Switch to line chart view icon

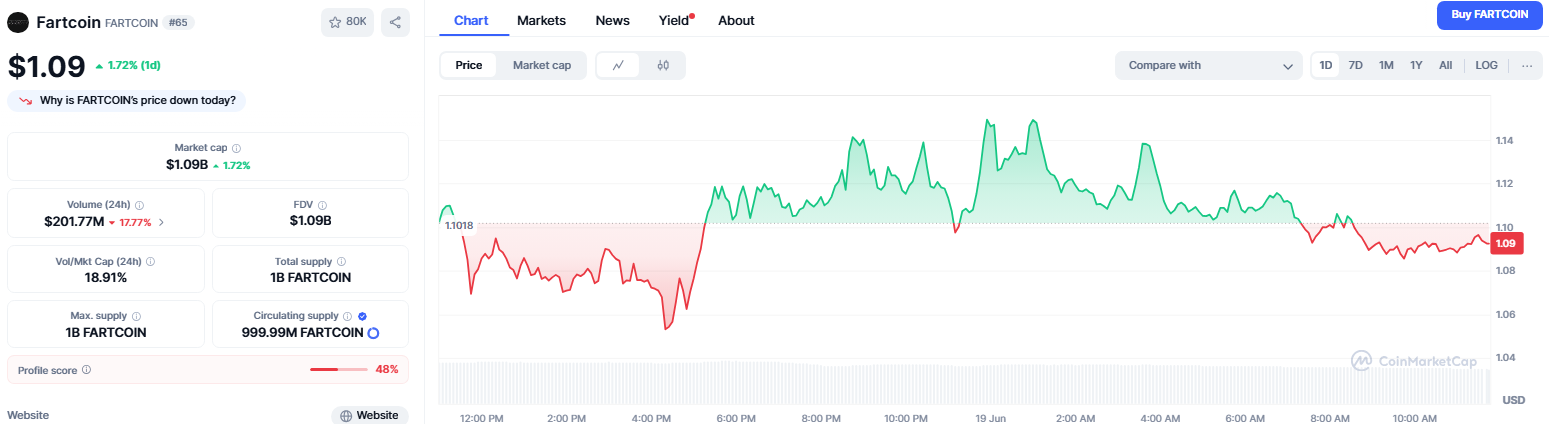618,65
